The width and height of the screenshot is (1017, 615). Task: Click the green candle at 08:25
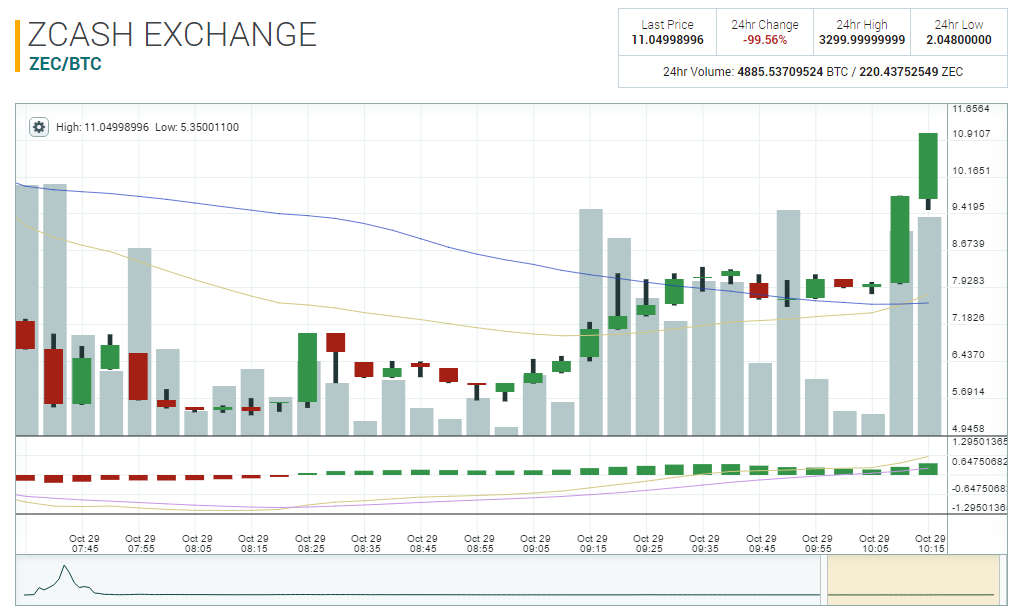[x=308, y=368]
